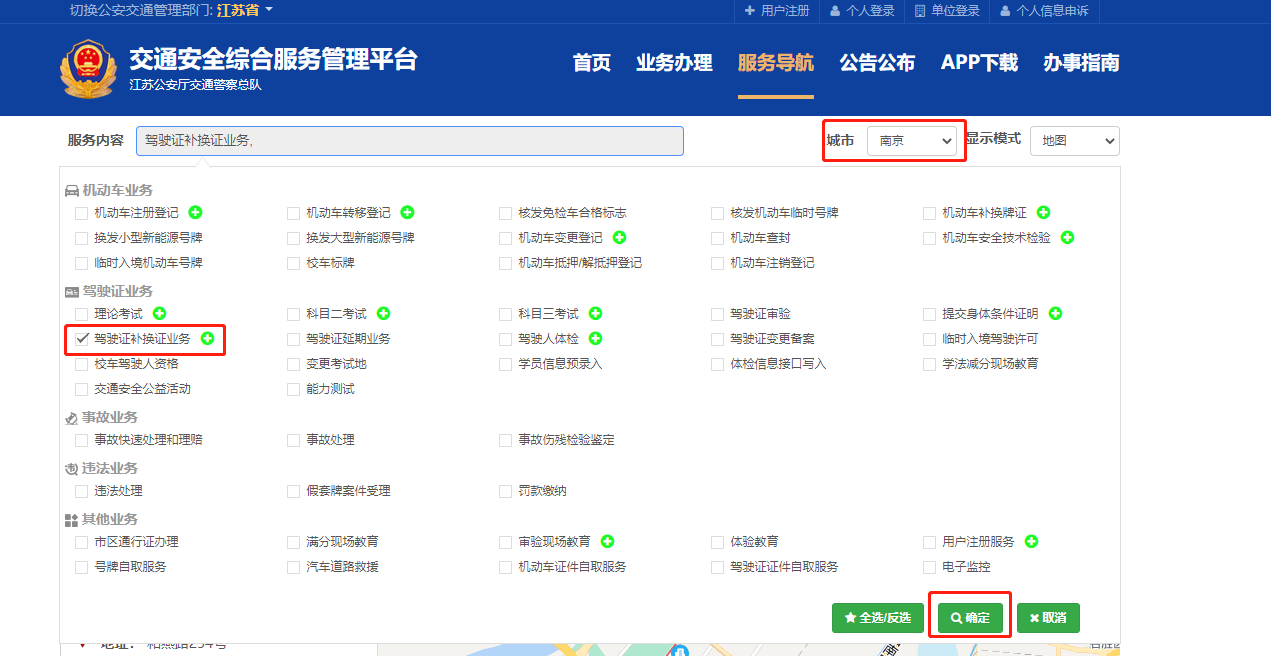
Task: Click green plus icon beside 科目二考试
Action: coord(384,313)
